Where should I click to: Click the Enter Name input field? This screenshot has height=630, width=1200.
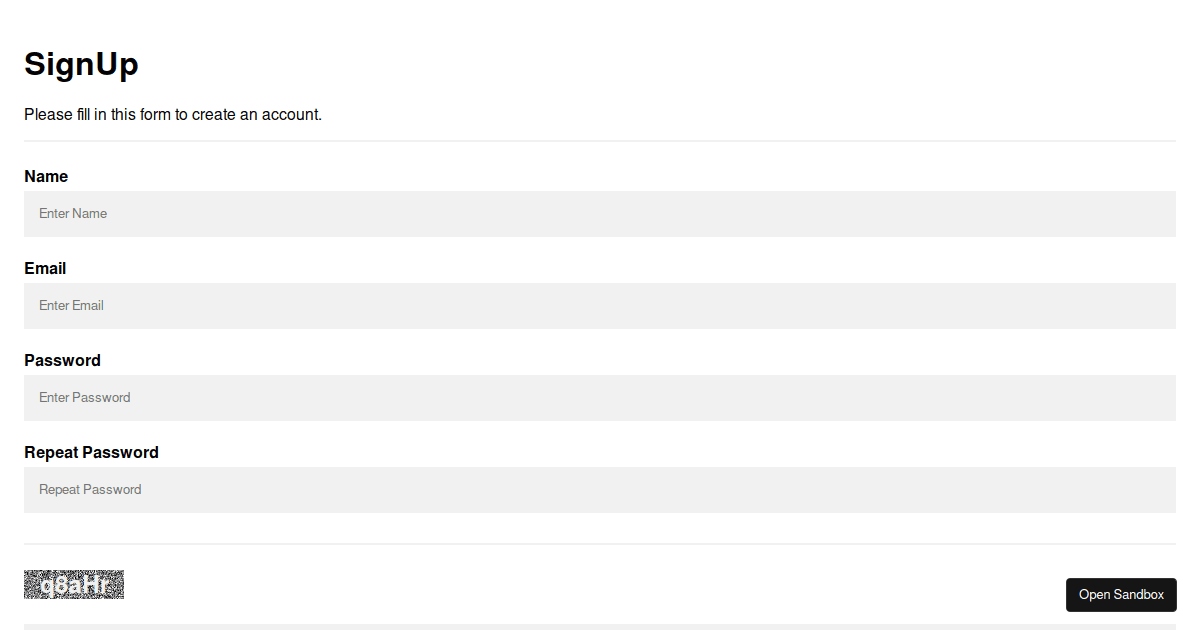click(600, 213)
